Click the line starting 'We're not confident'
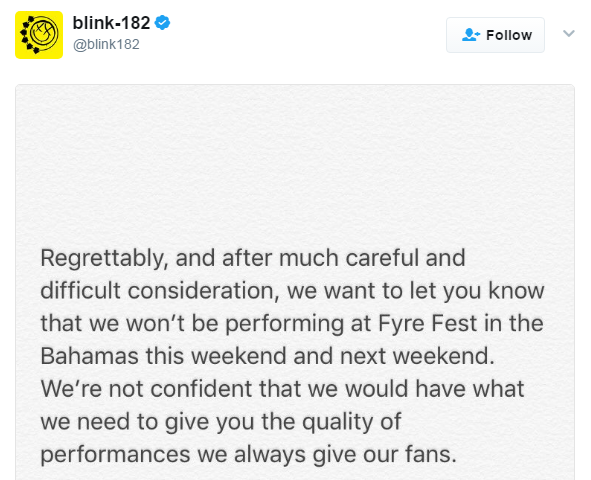 [282, 390]
